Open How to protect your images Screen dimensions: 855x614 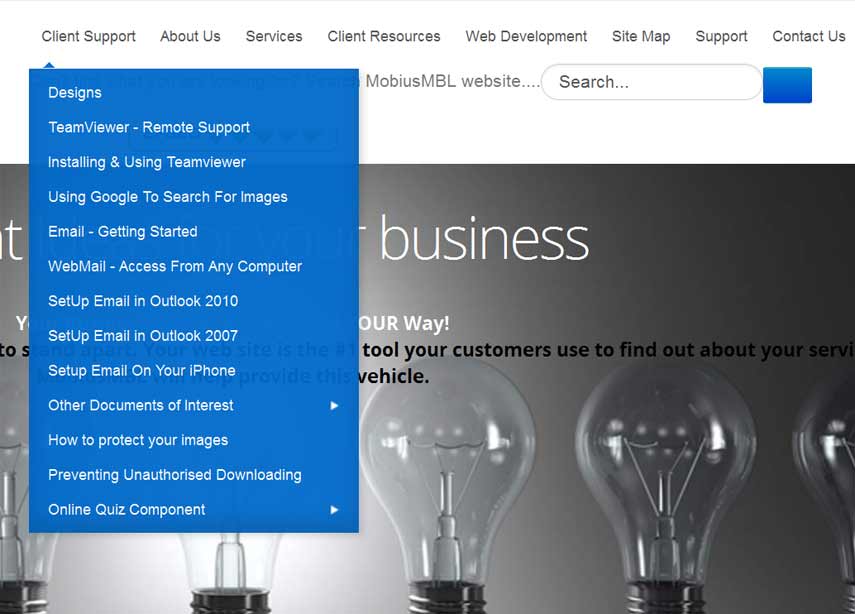138,441
